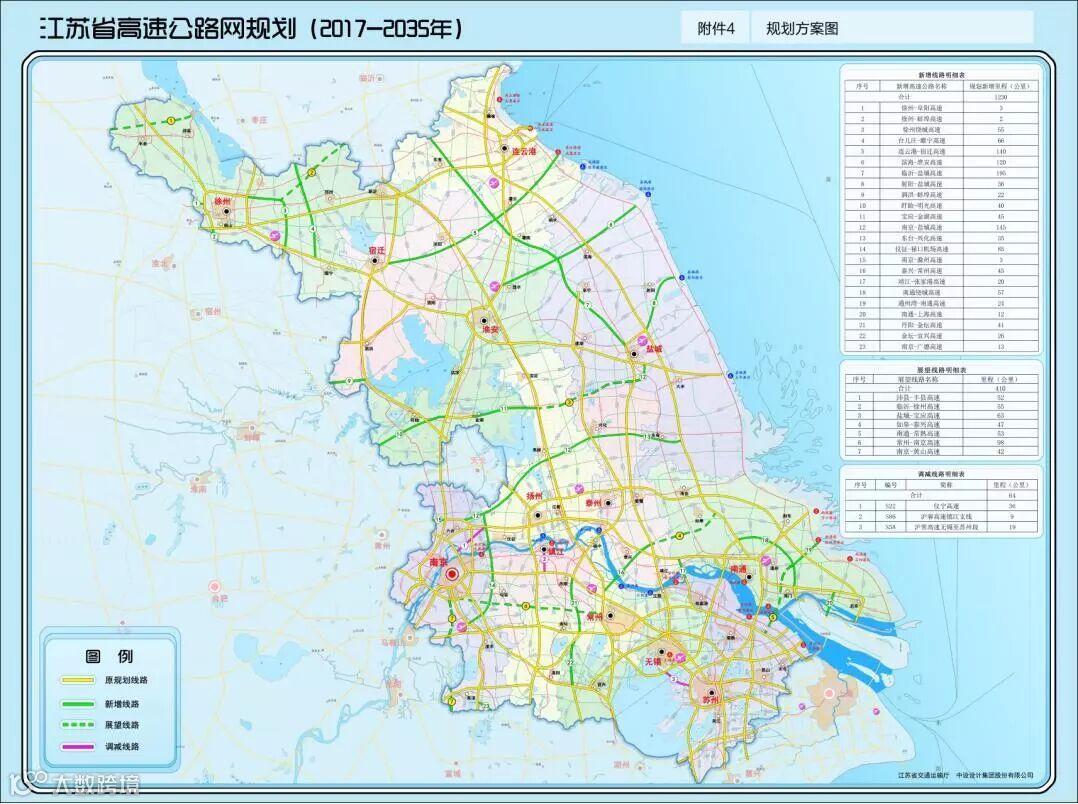This screenshot has height=804, width=1078.
Task: Click the outlook total 410 cell
Action: pos(1000,389)
